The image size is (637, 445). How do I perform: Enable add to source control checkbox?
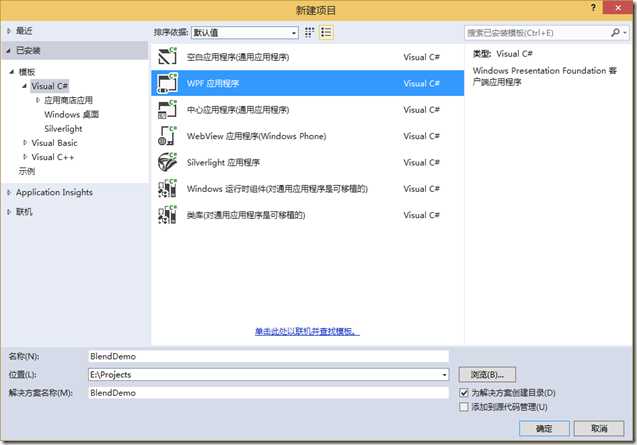(464, 407)
